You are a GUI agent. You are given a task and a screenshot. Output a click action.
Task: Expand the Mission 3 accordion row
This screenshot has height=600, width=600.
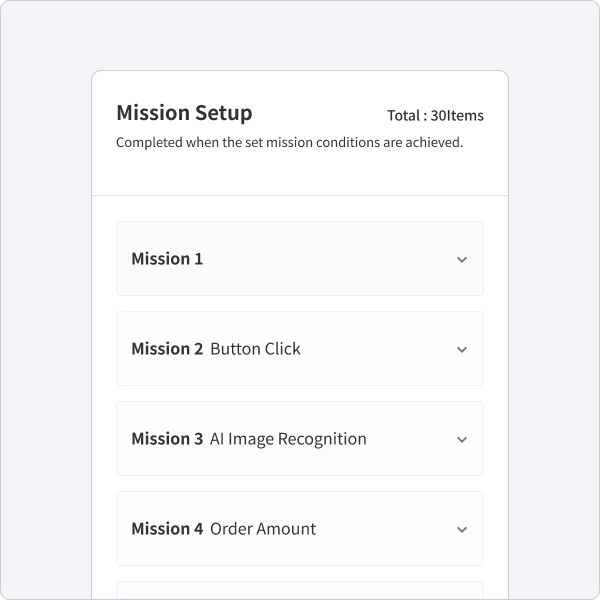300,438
